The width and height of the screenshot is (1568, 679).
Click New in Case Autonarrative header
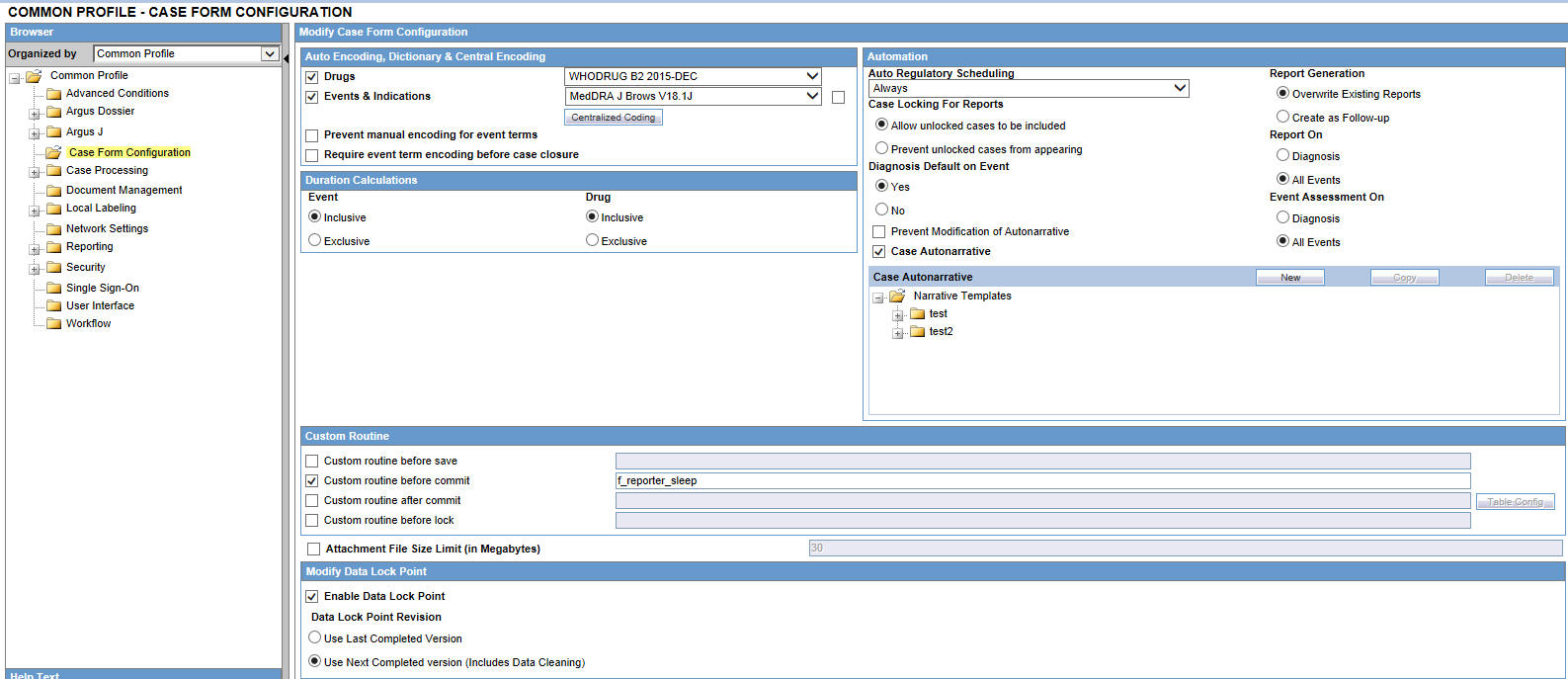point(1290,278)
